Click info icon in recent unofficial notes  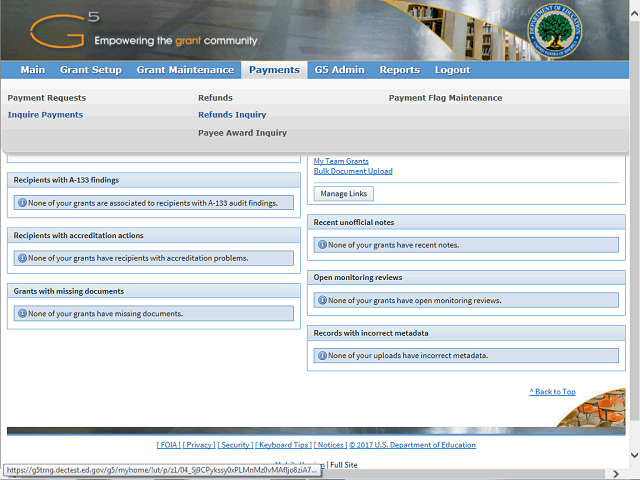point(322,244)
